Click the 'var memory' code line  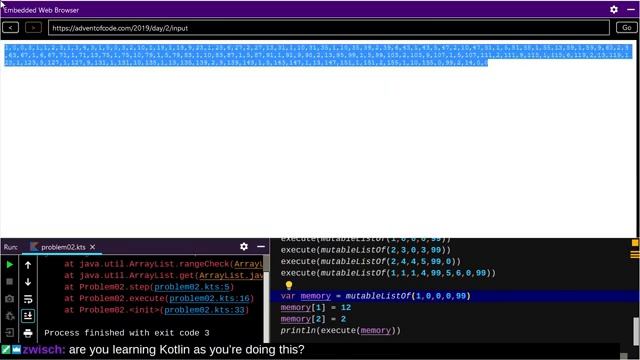pyautogui.click(x=376, y=296)
